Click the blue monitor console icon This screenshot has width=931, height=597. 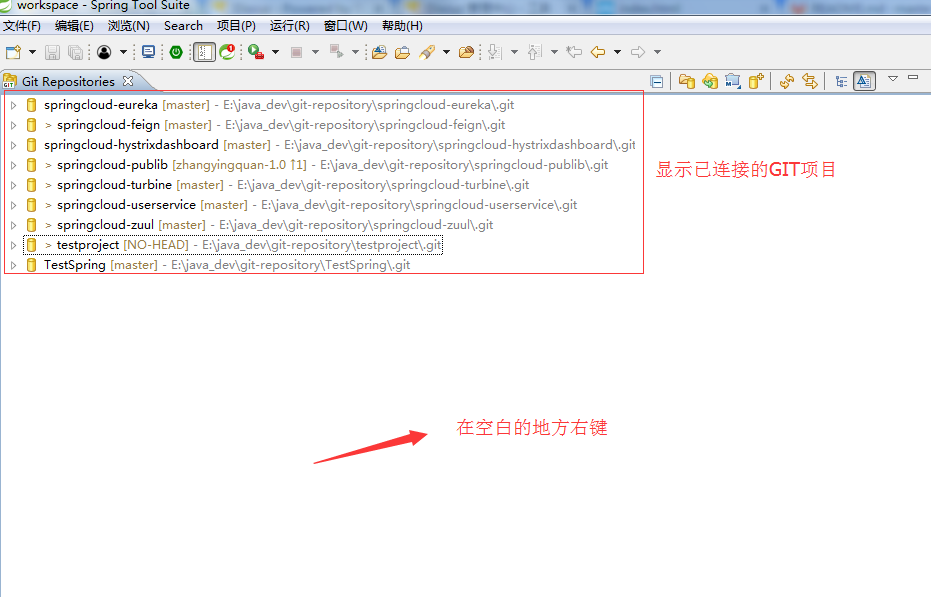coord(148,52)
